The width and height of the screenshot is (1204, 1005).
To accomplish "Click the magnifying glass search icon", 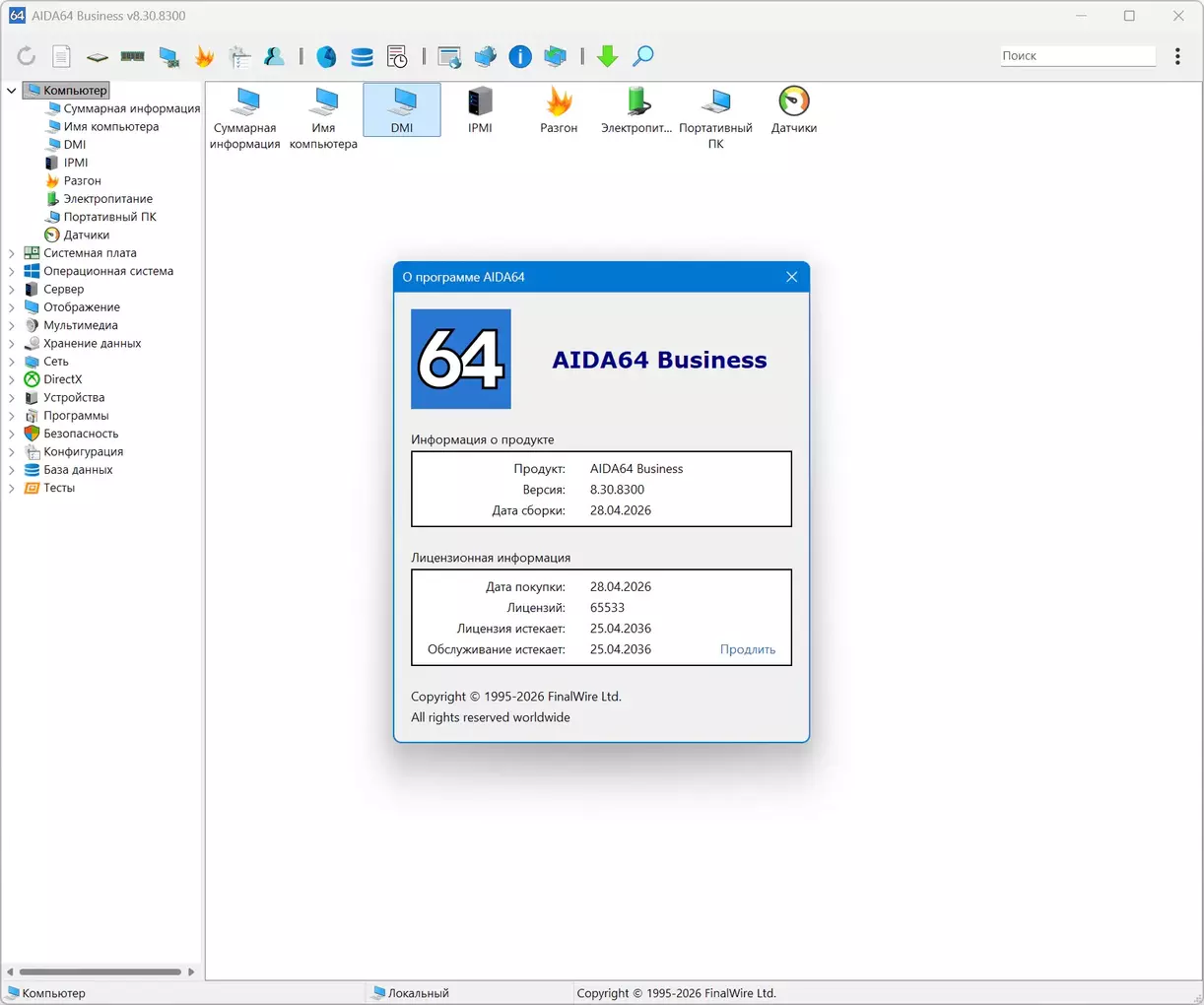I will 643,57.
